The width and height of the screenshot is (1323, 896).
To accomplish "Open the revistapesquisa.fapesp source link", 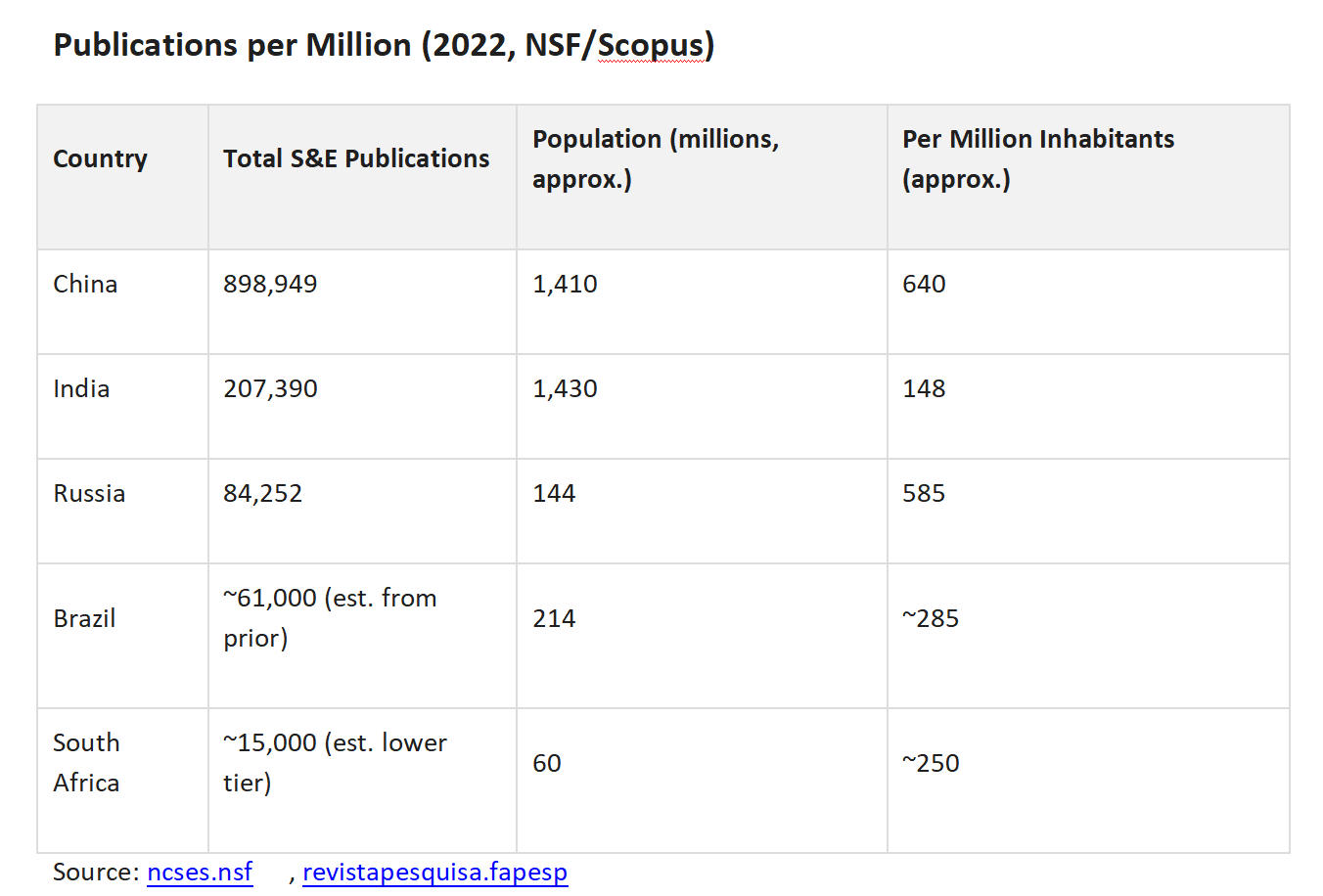I will (x=434, y=872).
